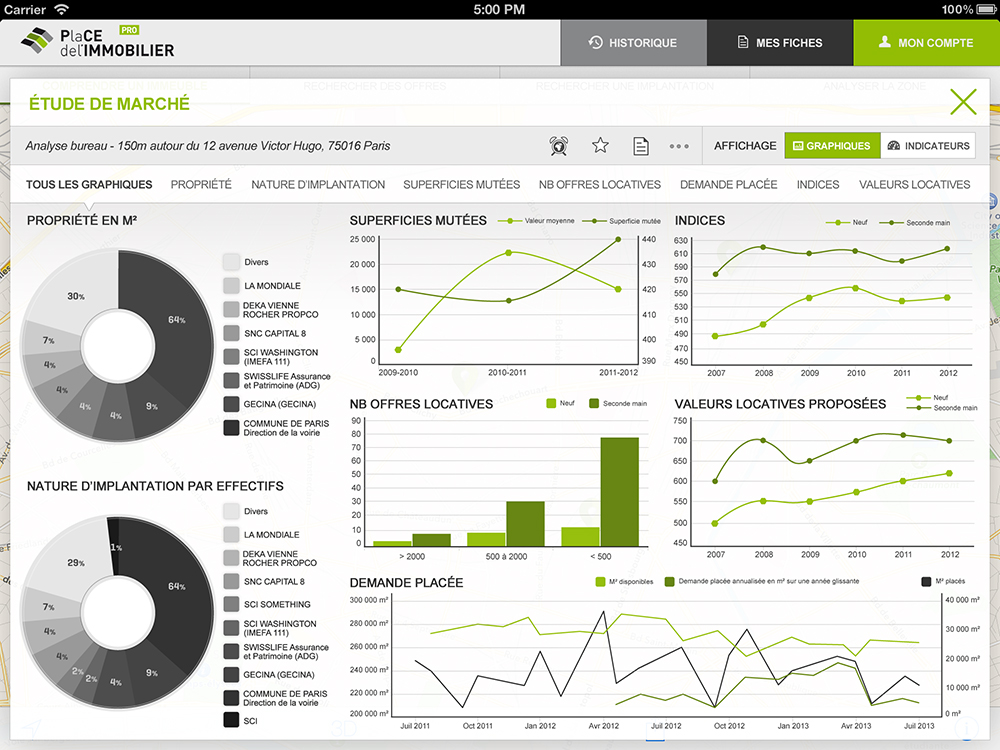Show the Superficies mutées tab

tap(461, 185)
